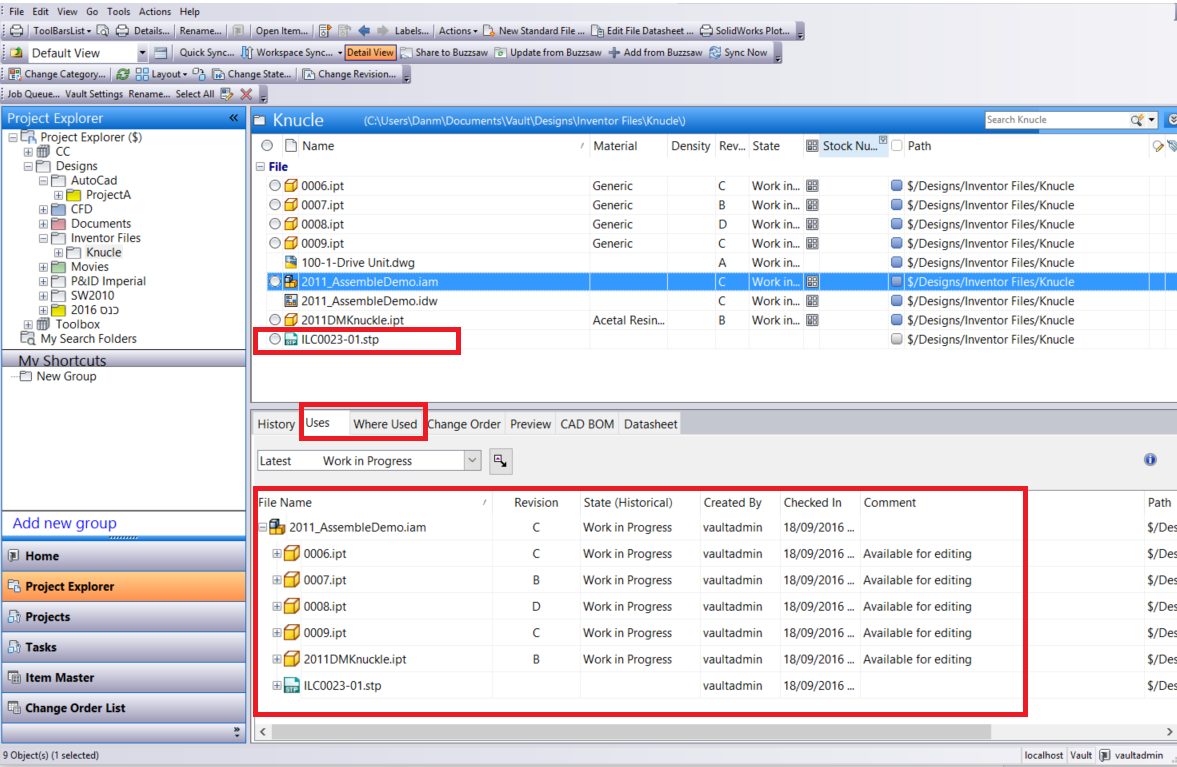Screen dimensions: 1177x767
Task: Click the printer icon before ToolBarsList
Action: [x=17, y=31]
